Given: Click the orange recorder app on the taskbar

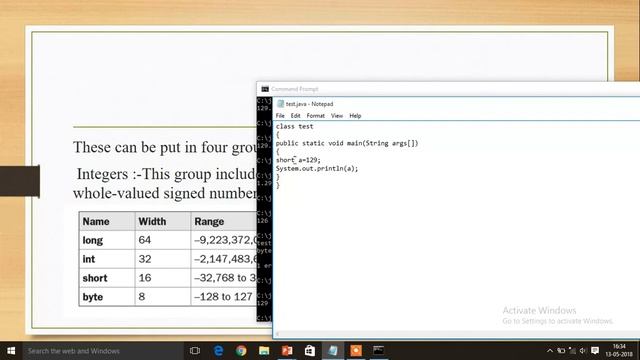Looking at the screenshot, I should (356, 351).
